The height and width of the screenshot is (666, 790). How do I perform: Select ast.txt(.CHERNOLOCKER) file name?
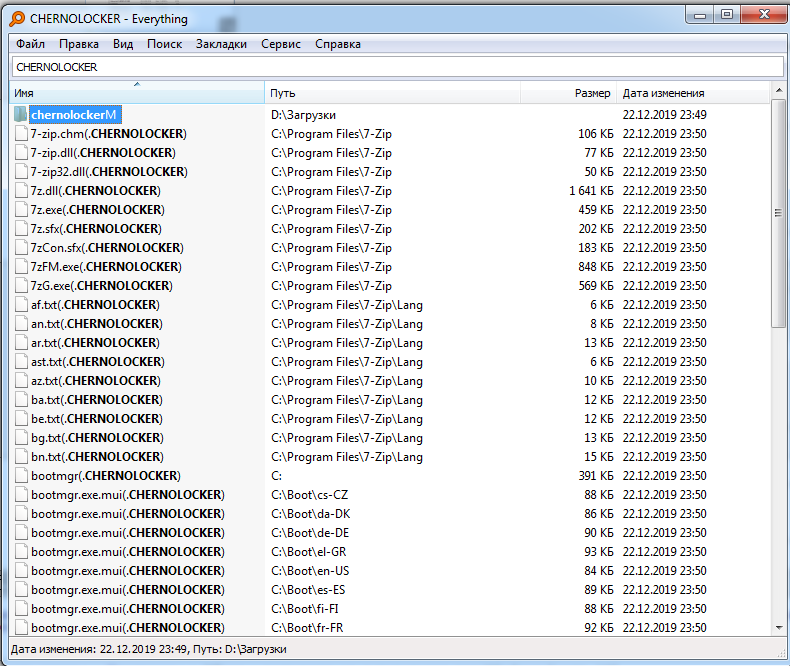tap(97, 362)
